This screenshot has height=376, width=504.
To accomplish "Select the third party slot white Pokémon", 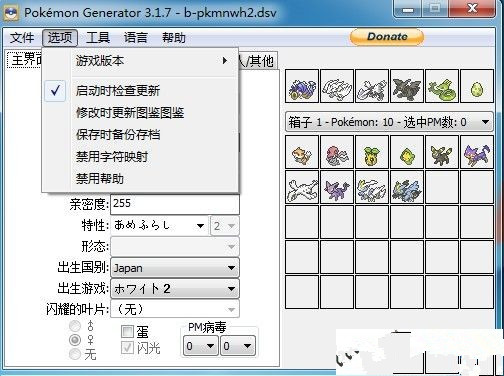I will [372, 86].
